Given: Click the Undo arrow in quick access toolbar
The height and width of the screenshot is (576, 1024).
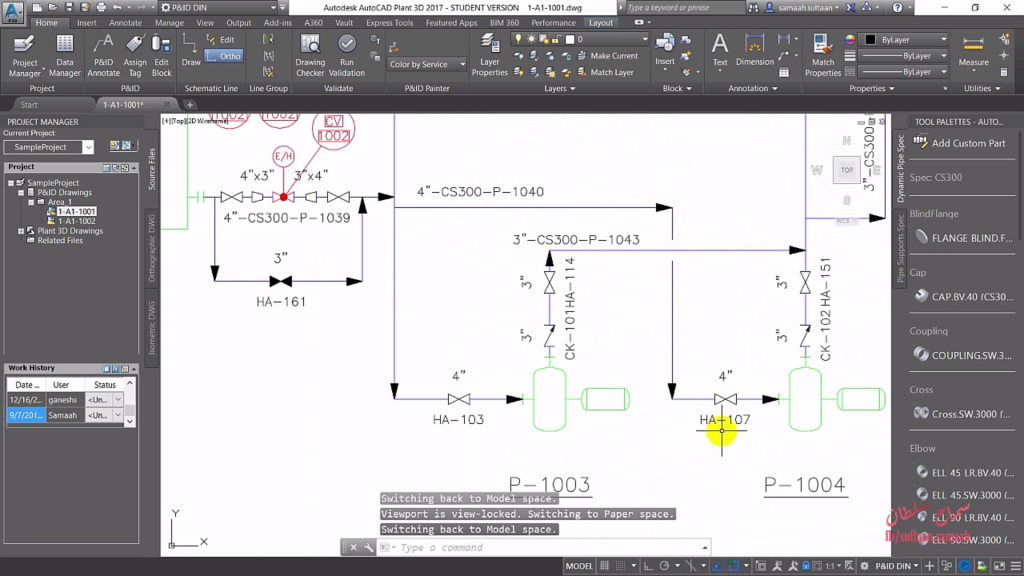Looking at the screenshot, I should tap(118, 7).
